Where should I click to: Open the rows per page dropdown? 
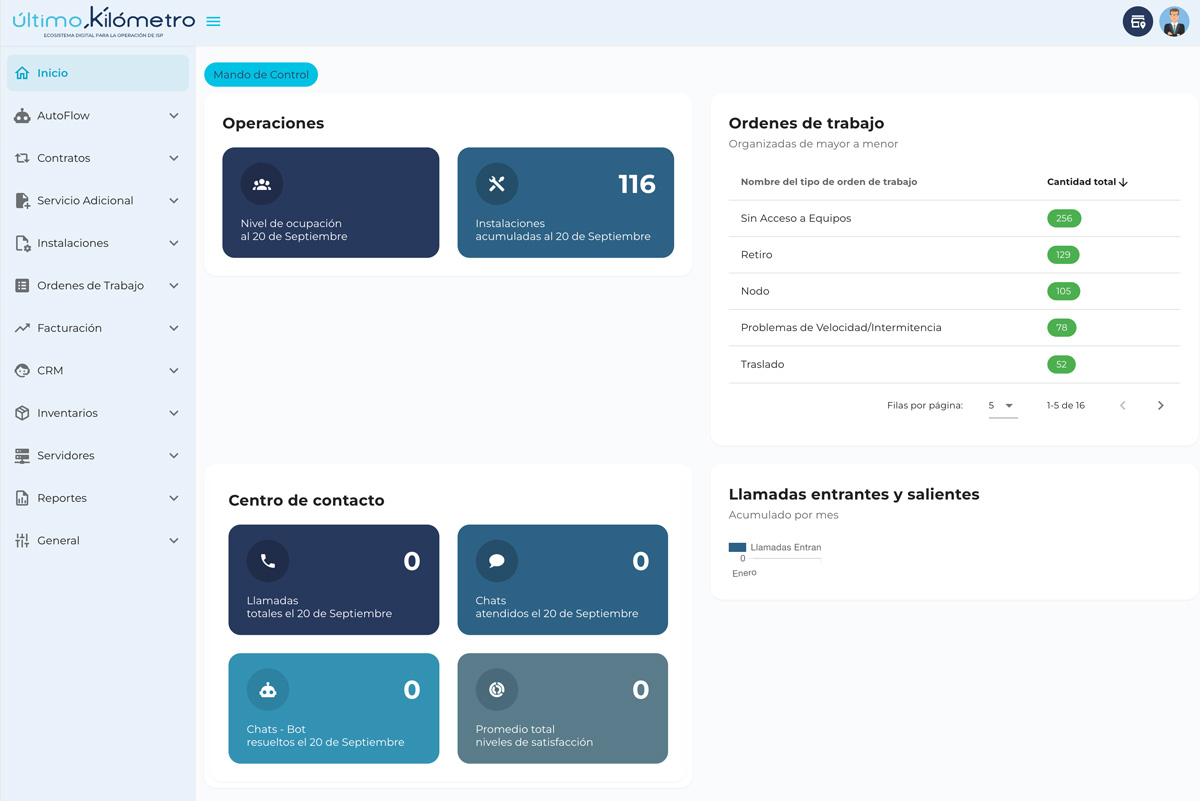tap(1001, 405)
